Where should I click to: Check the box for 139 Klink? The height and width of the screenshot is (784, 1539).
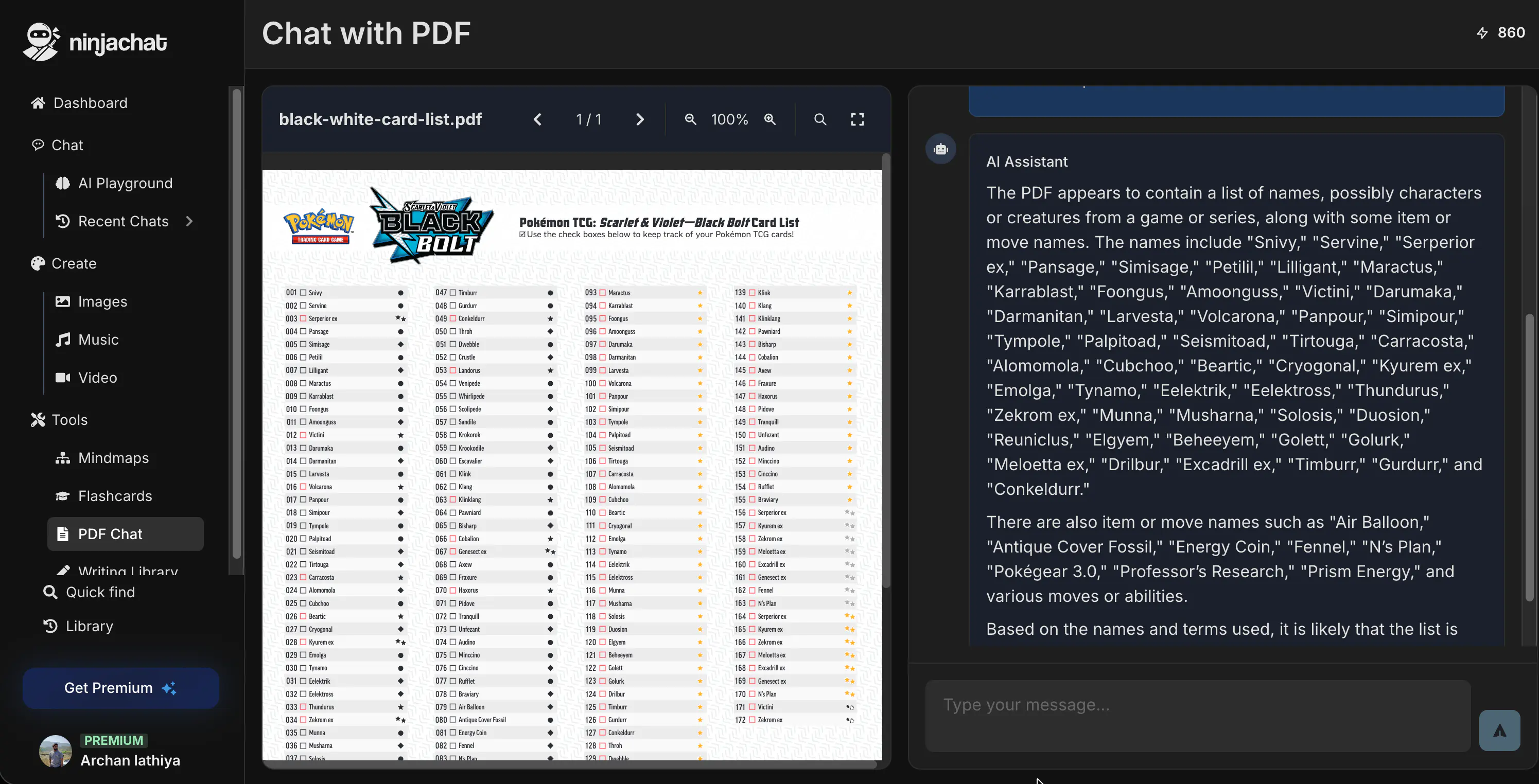tap(752, 293)
